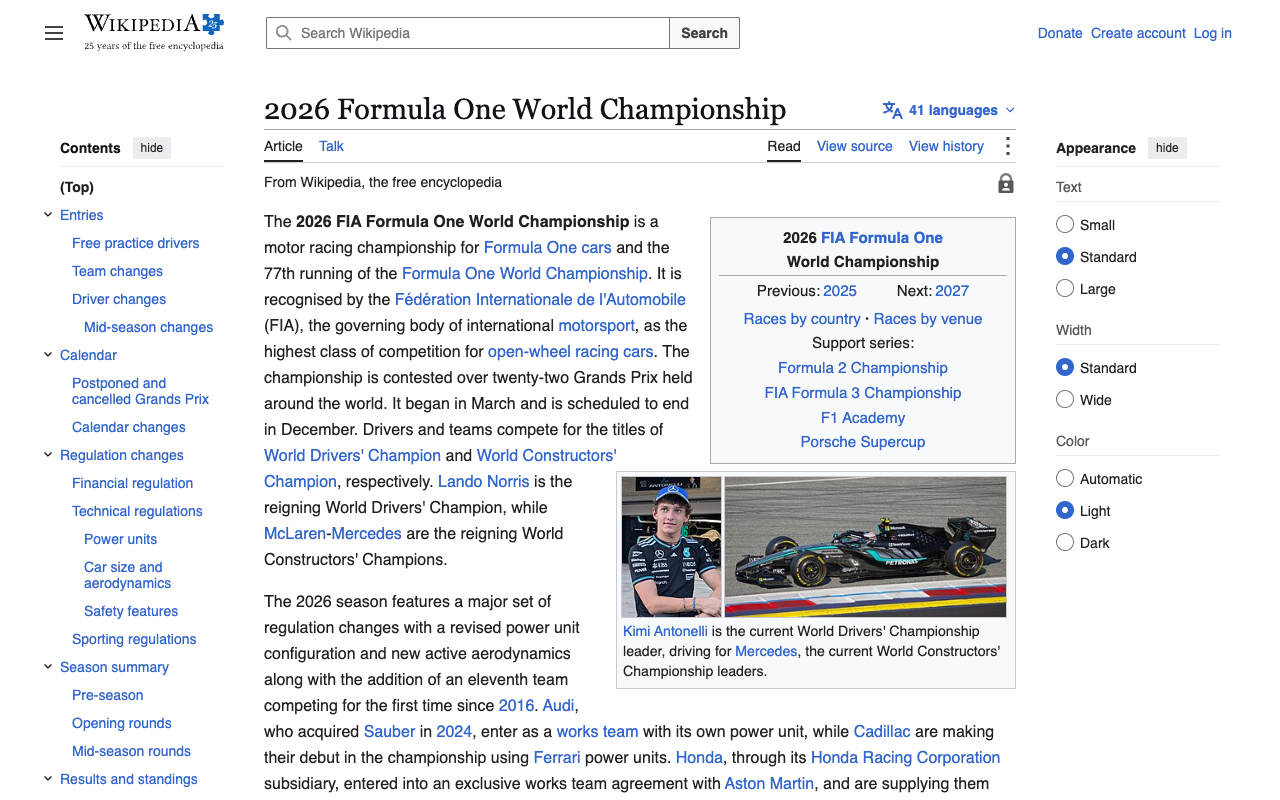
Task: Click the Search button
Action: [704, 33]
